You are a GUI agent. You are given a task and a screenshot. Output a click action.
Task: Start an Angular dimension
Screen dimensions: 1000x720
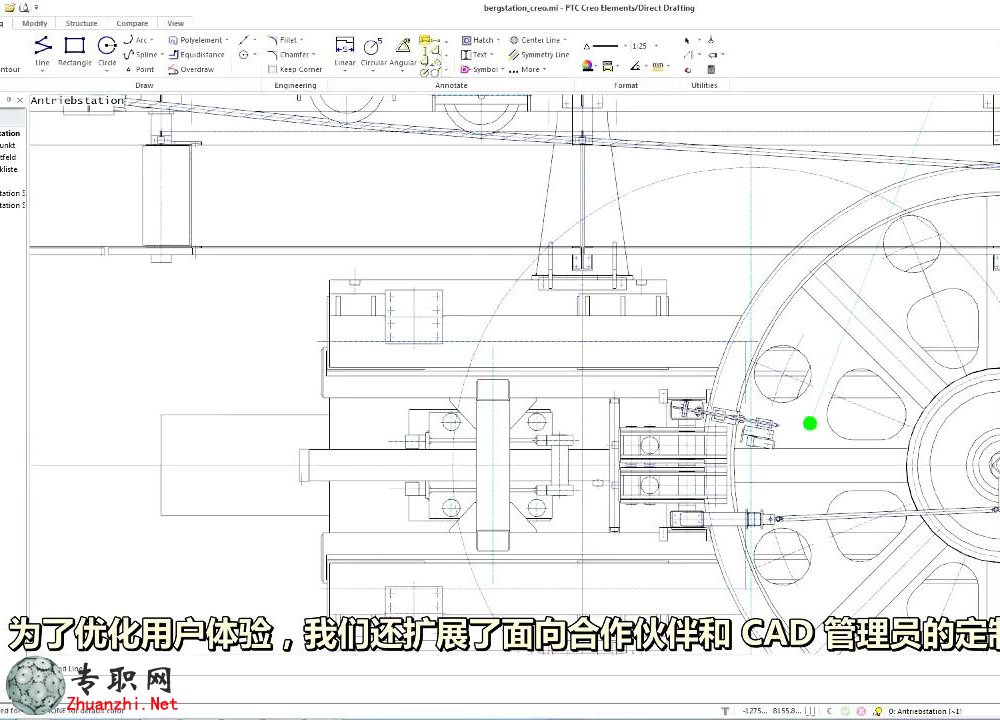(x=403, y=51)
